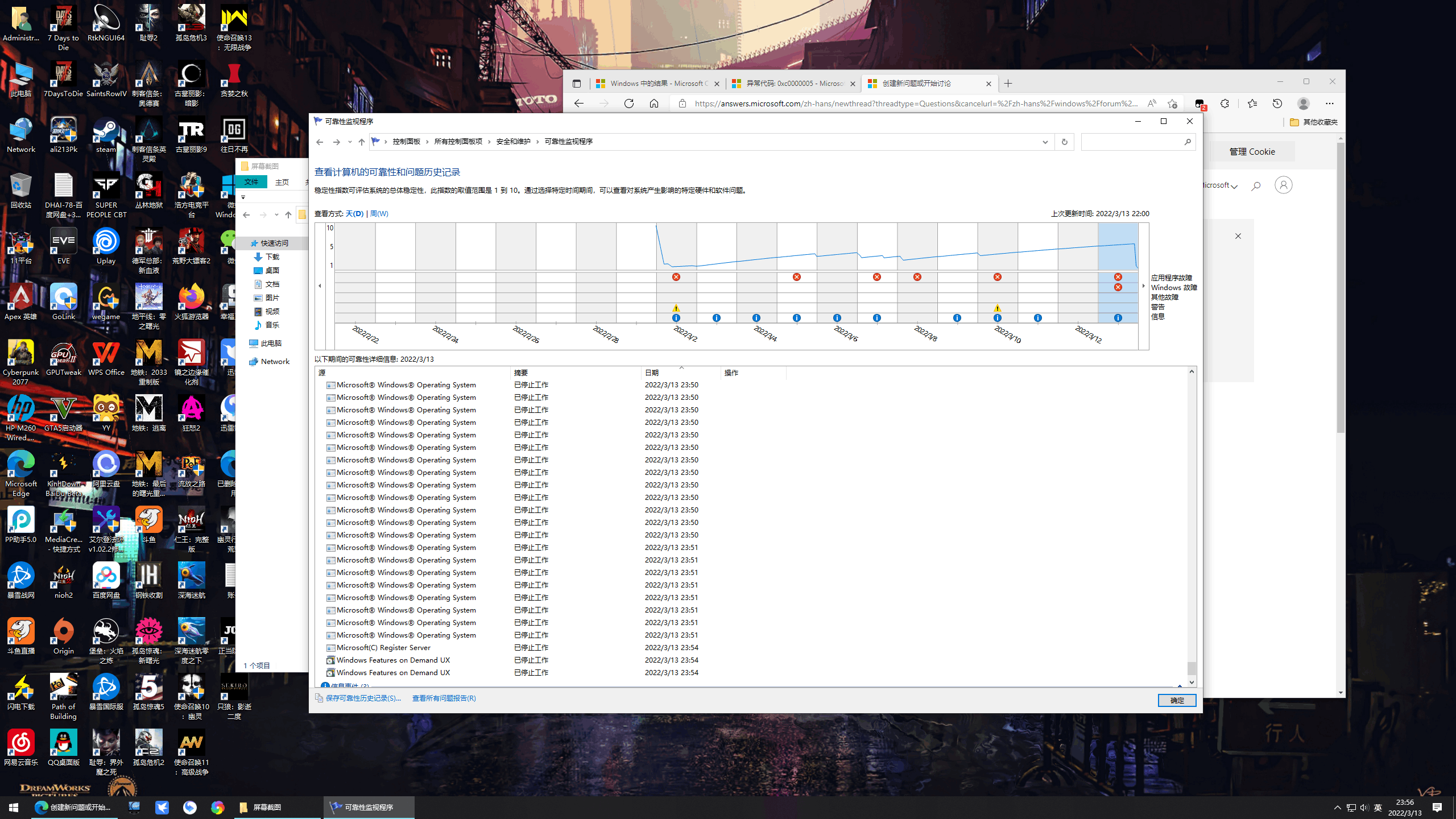1456x819 pixels.
Task: Click the 确定 button in Reliability Monitor
Action: [x=1177, y=700]
